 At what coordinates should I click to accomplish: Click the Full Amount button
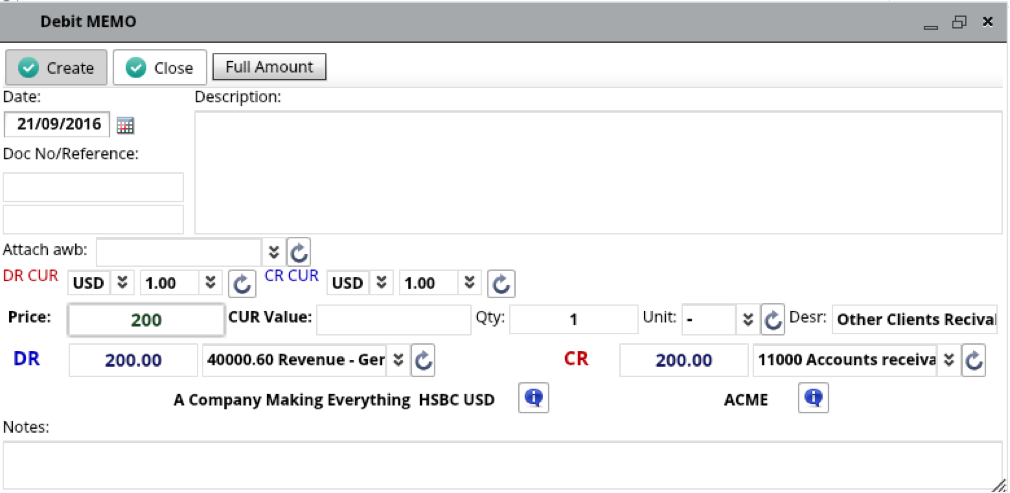coord(269,67)
